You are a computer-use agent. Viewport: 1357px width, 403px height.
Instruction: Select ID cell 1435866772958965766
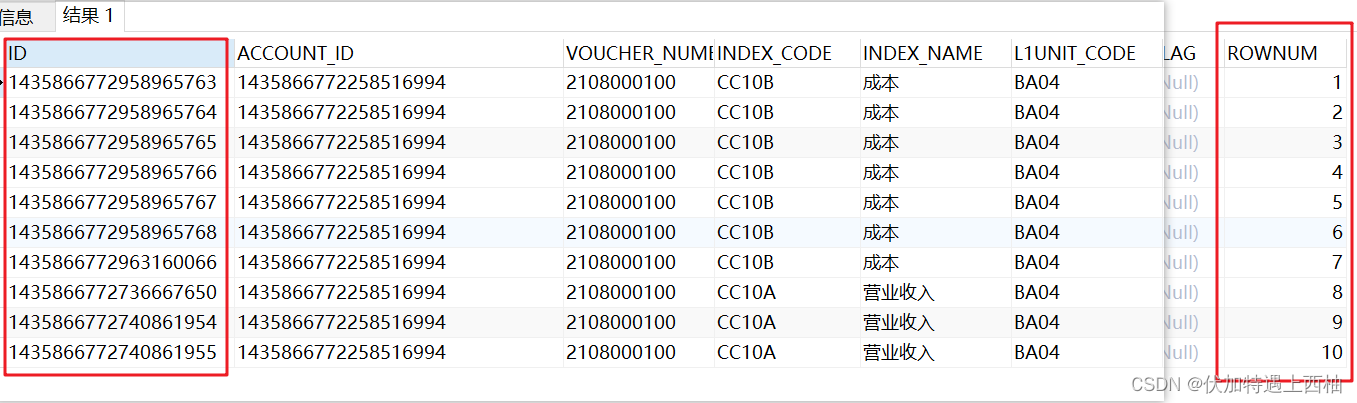[x=118, y=173]
